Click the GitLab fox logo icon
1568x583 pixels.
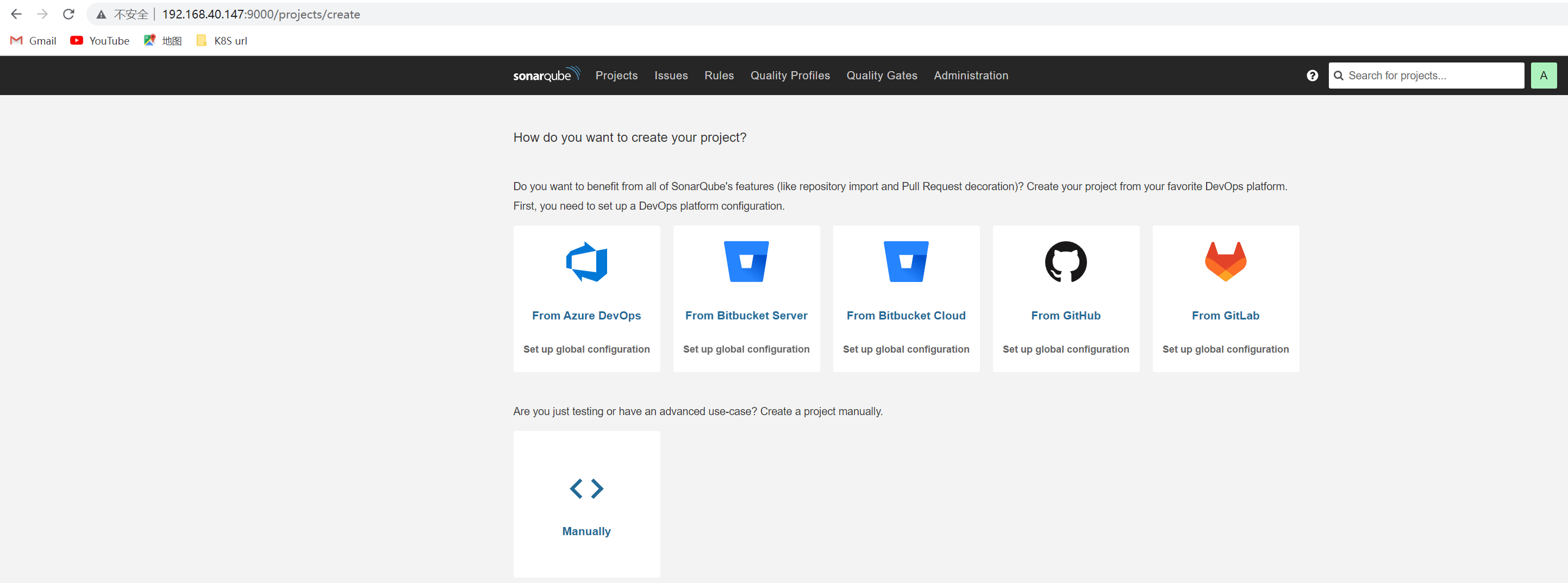click(1225, 262)
